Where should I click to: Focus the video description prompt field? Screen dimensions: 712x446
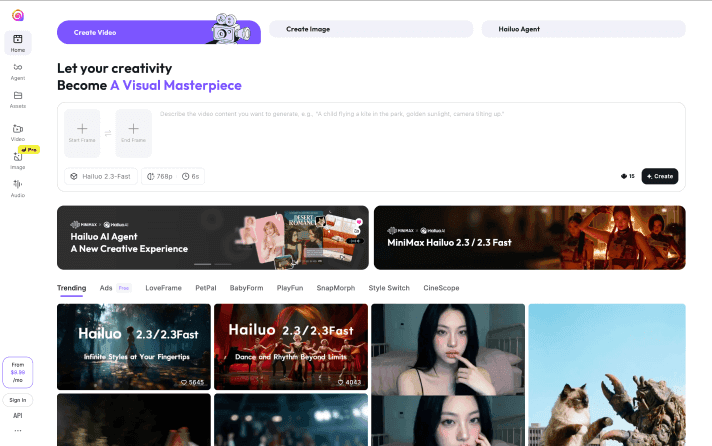[418, 134]
